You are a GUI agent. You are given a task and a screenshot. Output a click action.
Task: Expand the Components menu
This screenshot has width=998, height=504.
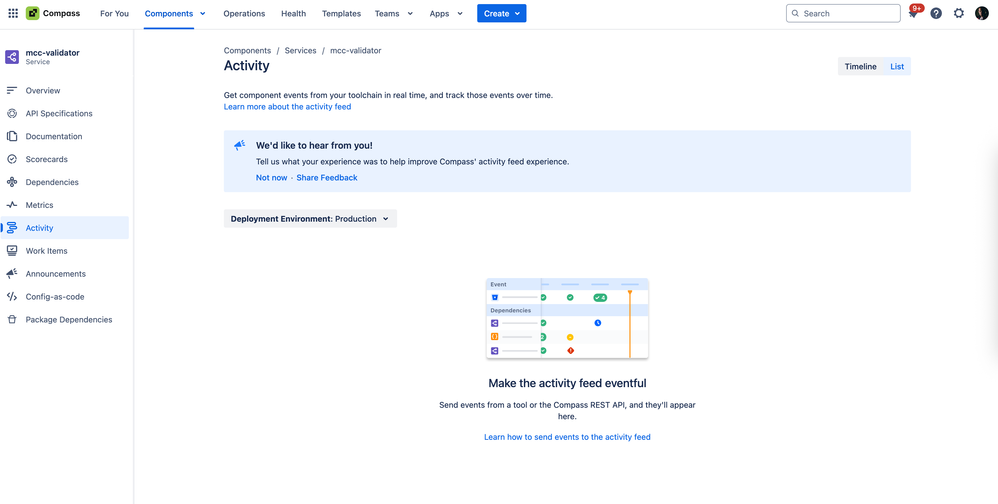click(x=175, y=14)
